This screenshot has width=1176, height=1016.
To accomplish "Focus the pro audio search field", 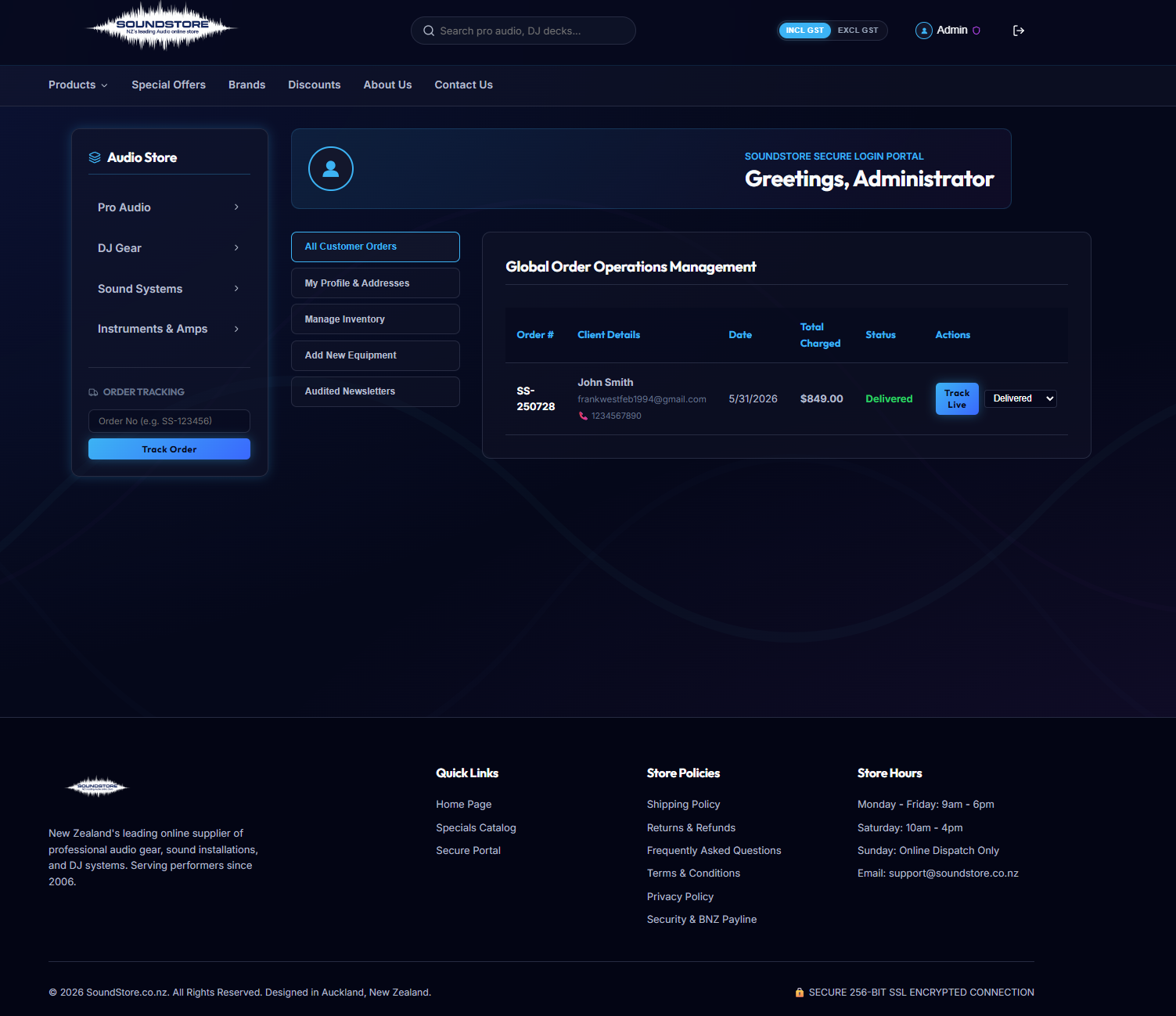I will point(523,31).
